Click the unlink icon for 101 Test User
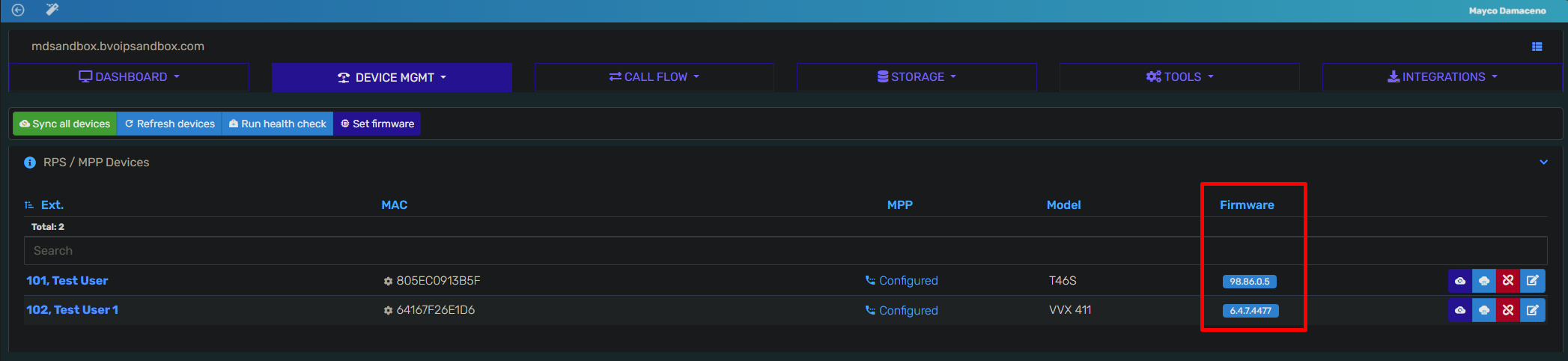 pos(1508,281)
